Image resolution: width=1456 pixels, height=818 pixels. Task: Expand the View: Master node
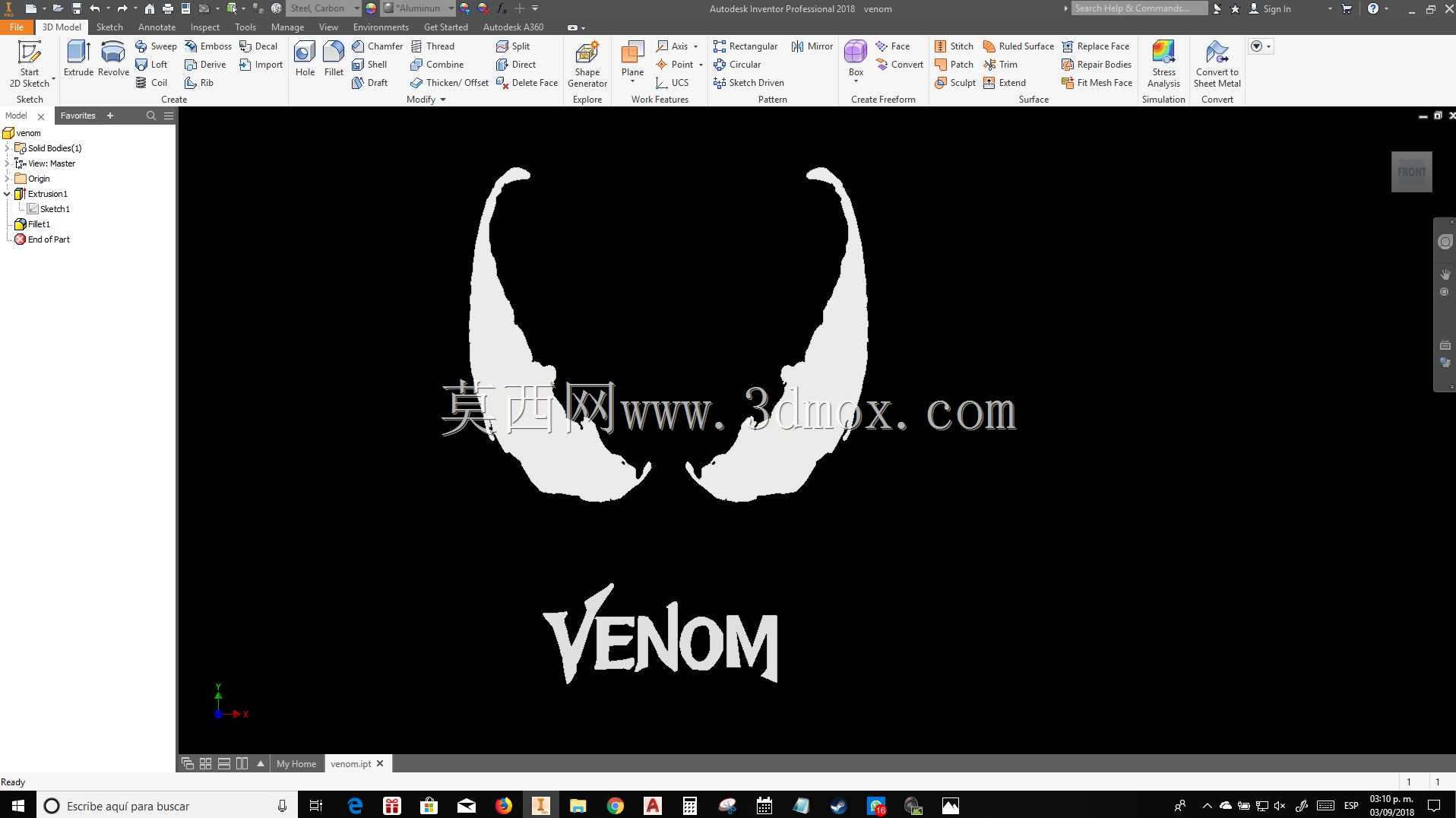tap(8, 163)
